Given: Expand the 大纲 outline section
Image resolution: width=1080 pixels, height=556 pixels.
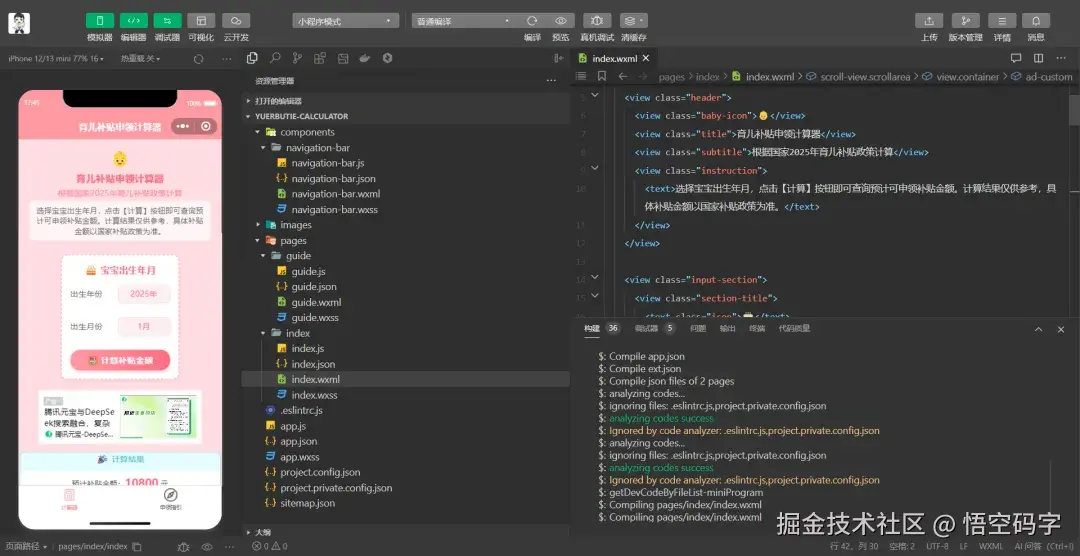Looking at the screenshot, I should click(x=262, y=533).
